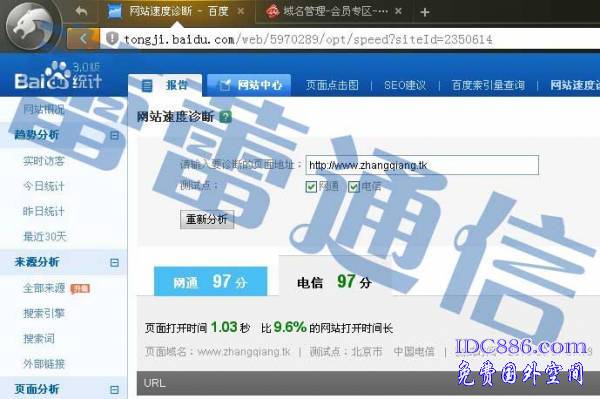Collapse the 趋势分析 sidebar section
Viewport: 600px width, 399px height.
(114, 135)
